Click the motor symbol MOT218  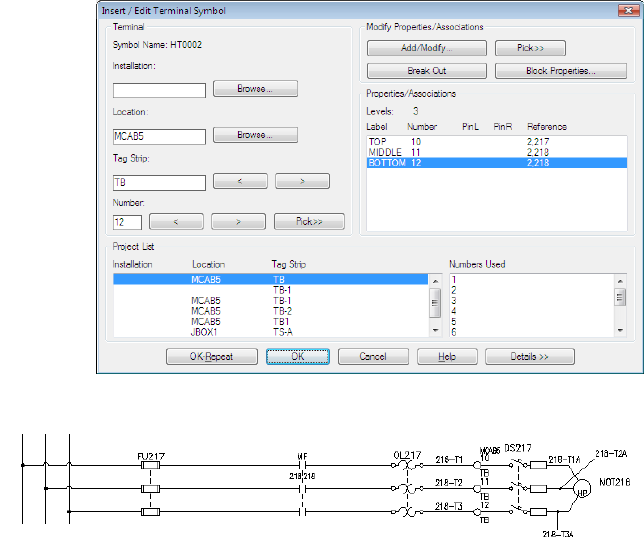pyautogui.click(x=582, y=489)
